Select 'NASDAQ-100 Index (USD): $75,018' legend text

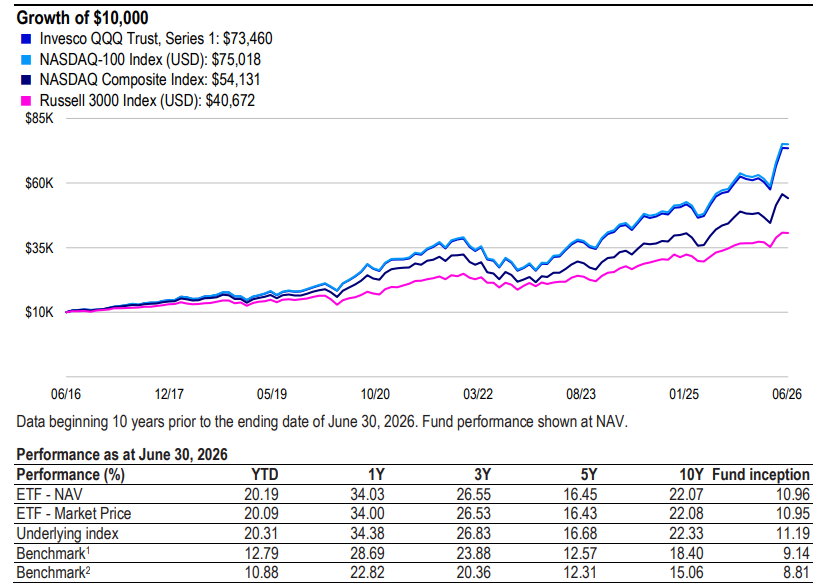pyautogui.click(x=150, y=59)
